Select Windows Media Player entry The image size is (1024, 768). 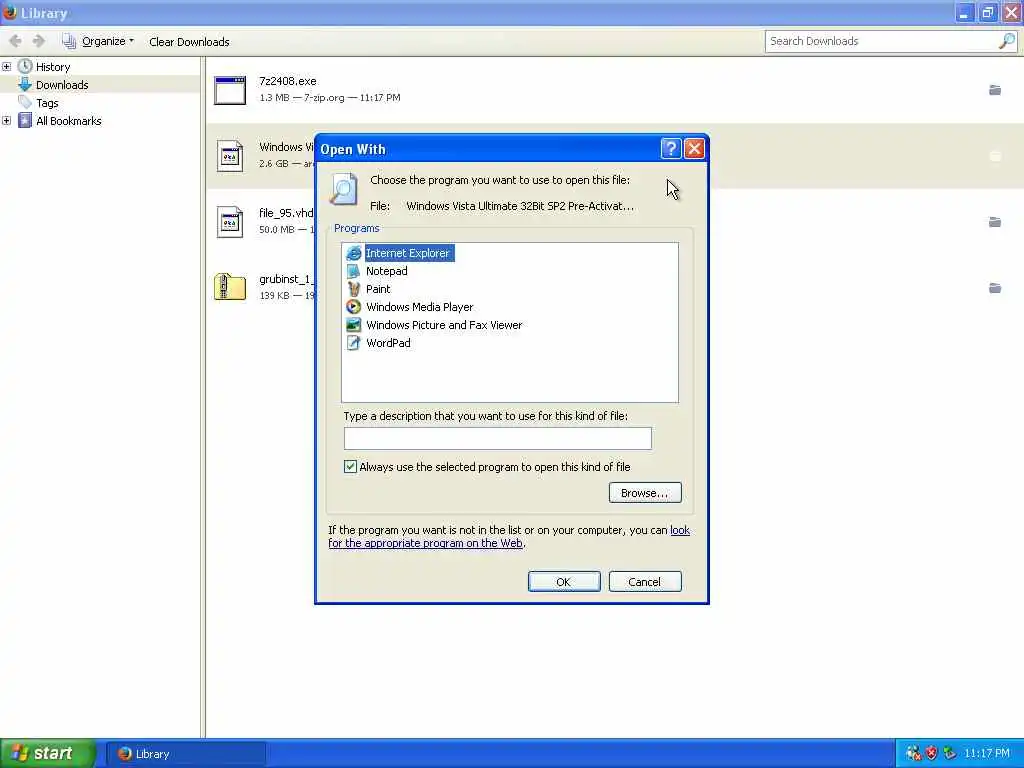(419, 307)
